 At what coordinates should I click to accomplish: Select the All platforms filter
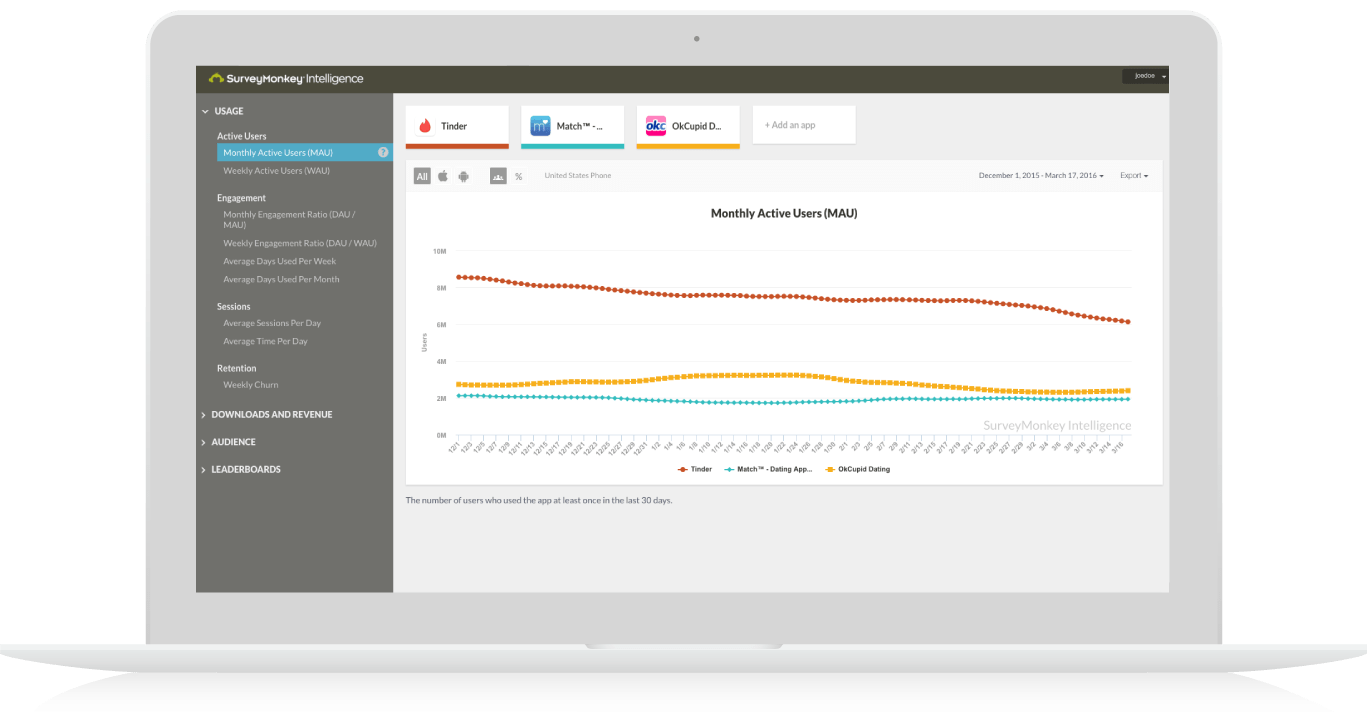pyautogui.click(x=422, y=175)
